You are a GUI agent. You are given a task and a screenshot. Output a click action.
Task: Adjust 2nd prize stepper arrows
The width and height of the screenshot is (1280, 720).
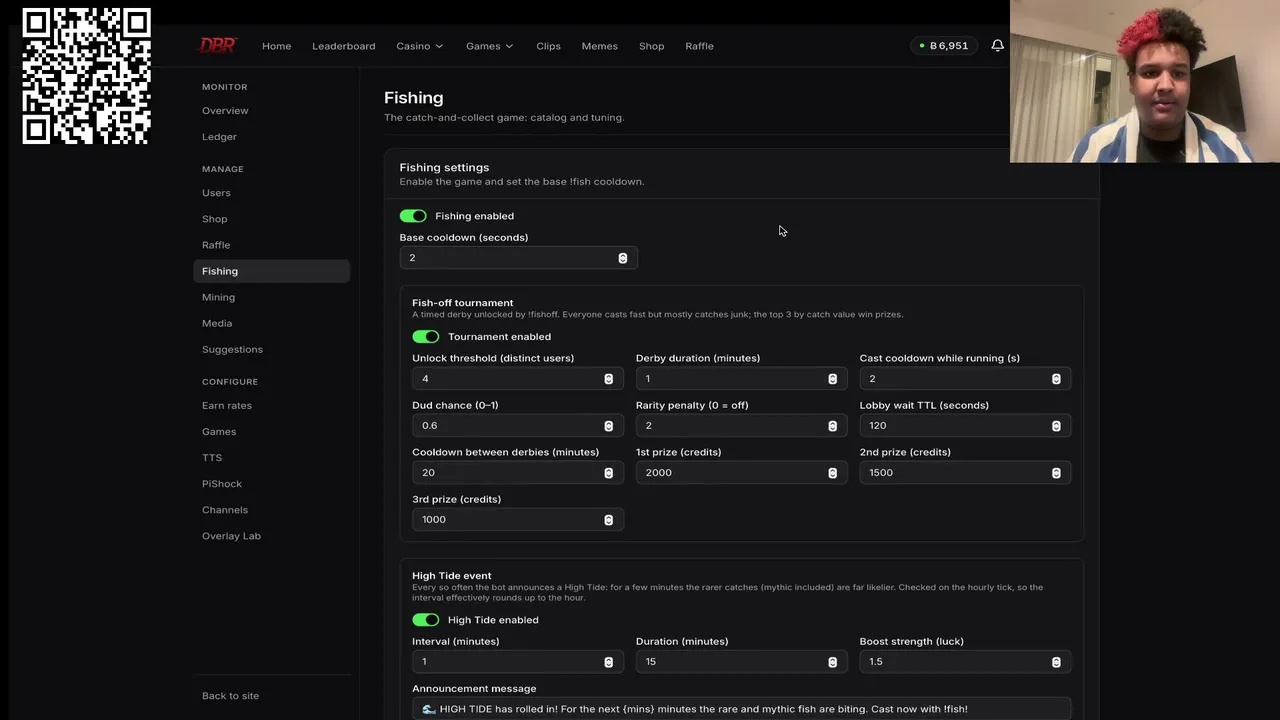(1056, 473)
